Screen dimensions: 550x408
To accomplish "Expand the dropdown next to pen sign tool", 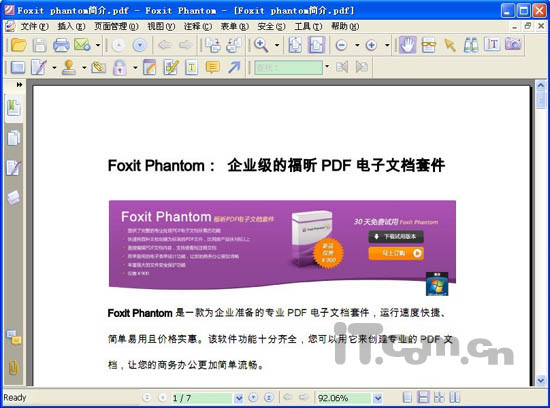I will pos(54,67).
